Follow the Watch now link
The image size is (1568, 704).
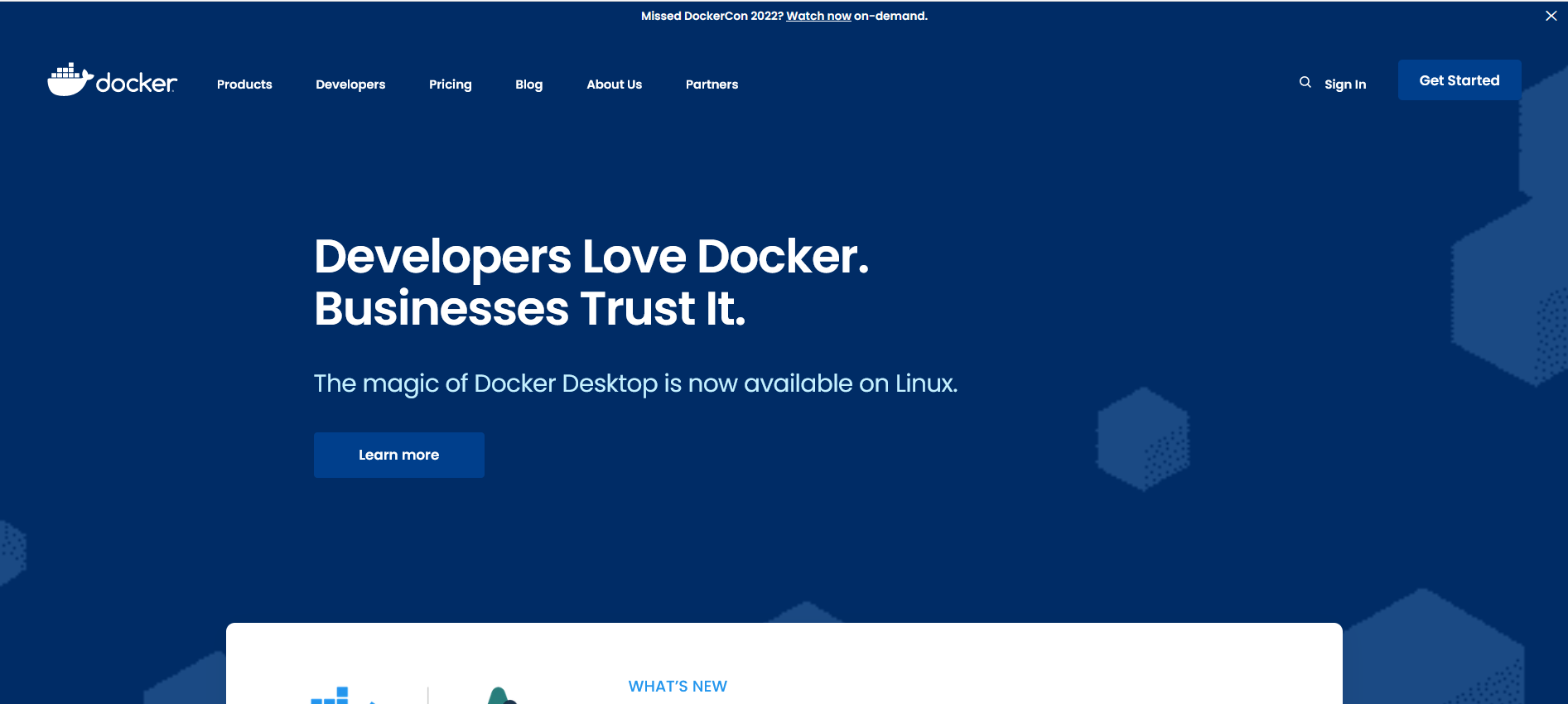point(818,16)
